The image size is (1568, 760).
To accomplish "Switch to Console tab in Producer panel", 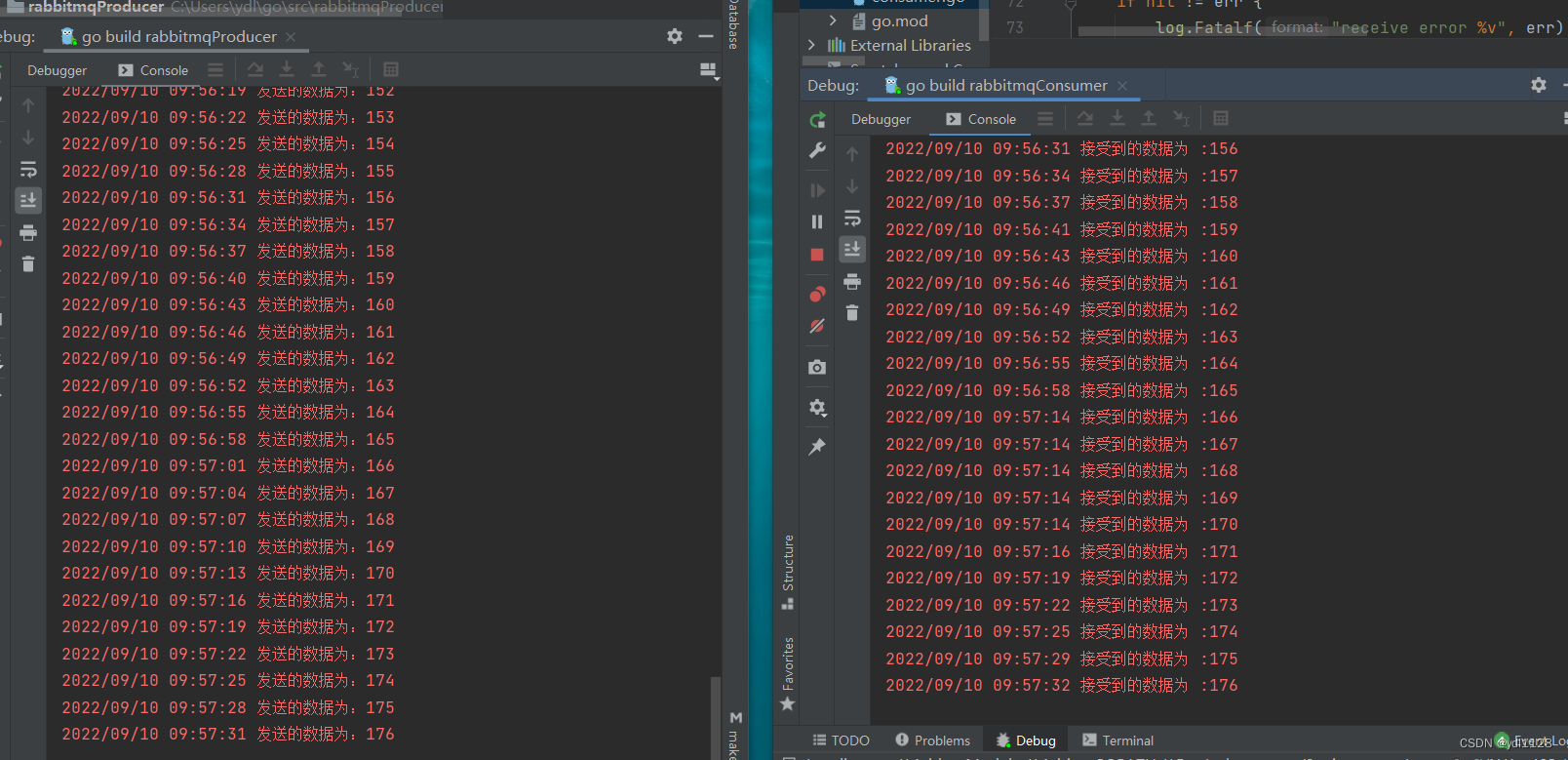I will click(153, 70).
